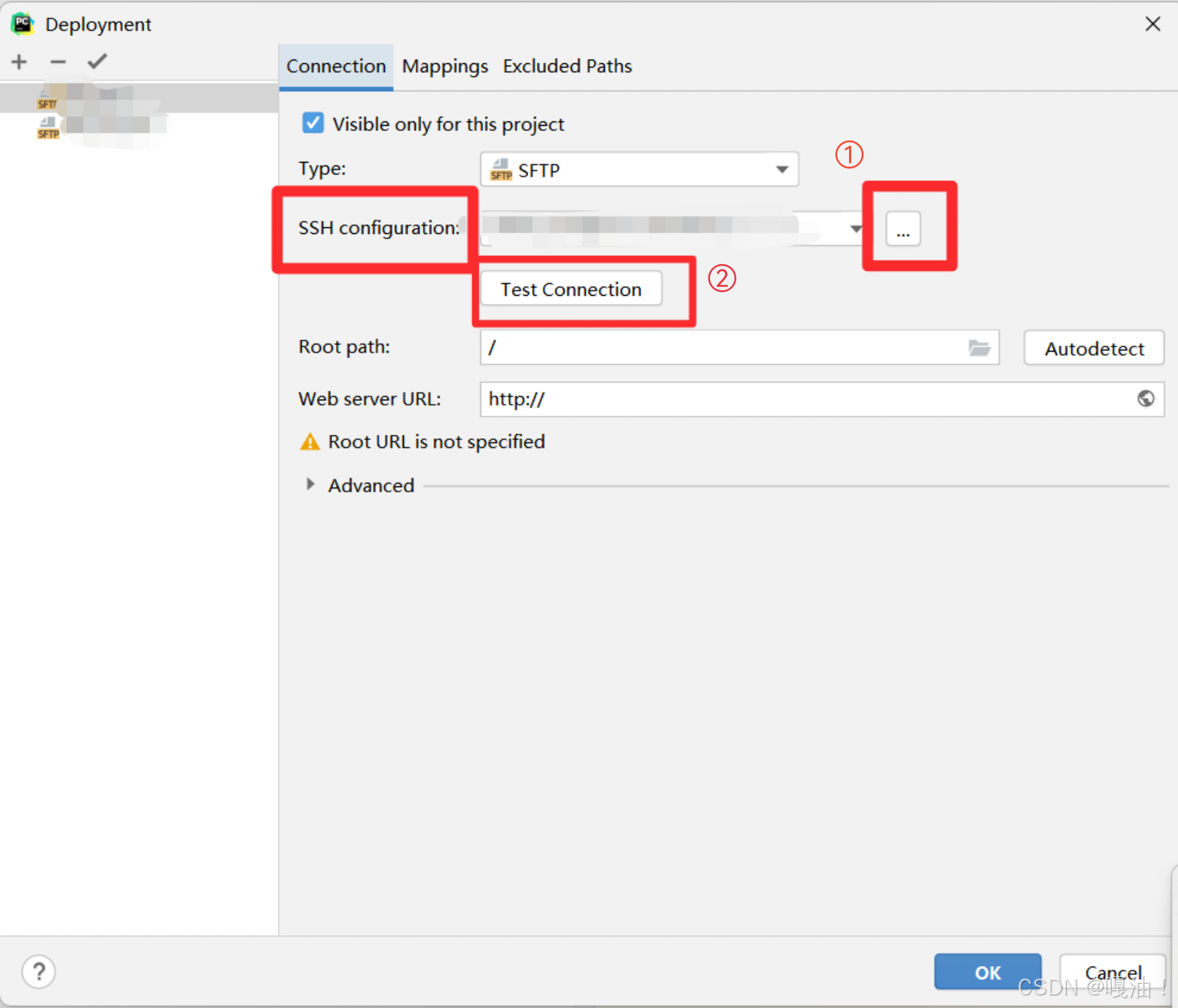Switch to the Connection tab
This screenshot has width=1178, height=1008.
tap(336, 66)
